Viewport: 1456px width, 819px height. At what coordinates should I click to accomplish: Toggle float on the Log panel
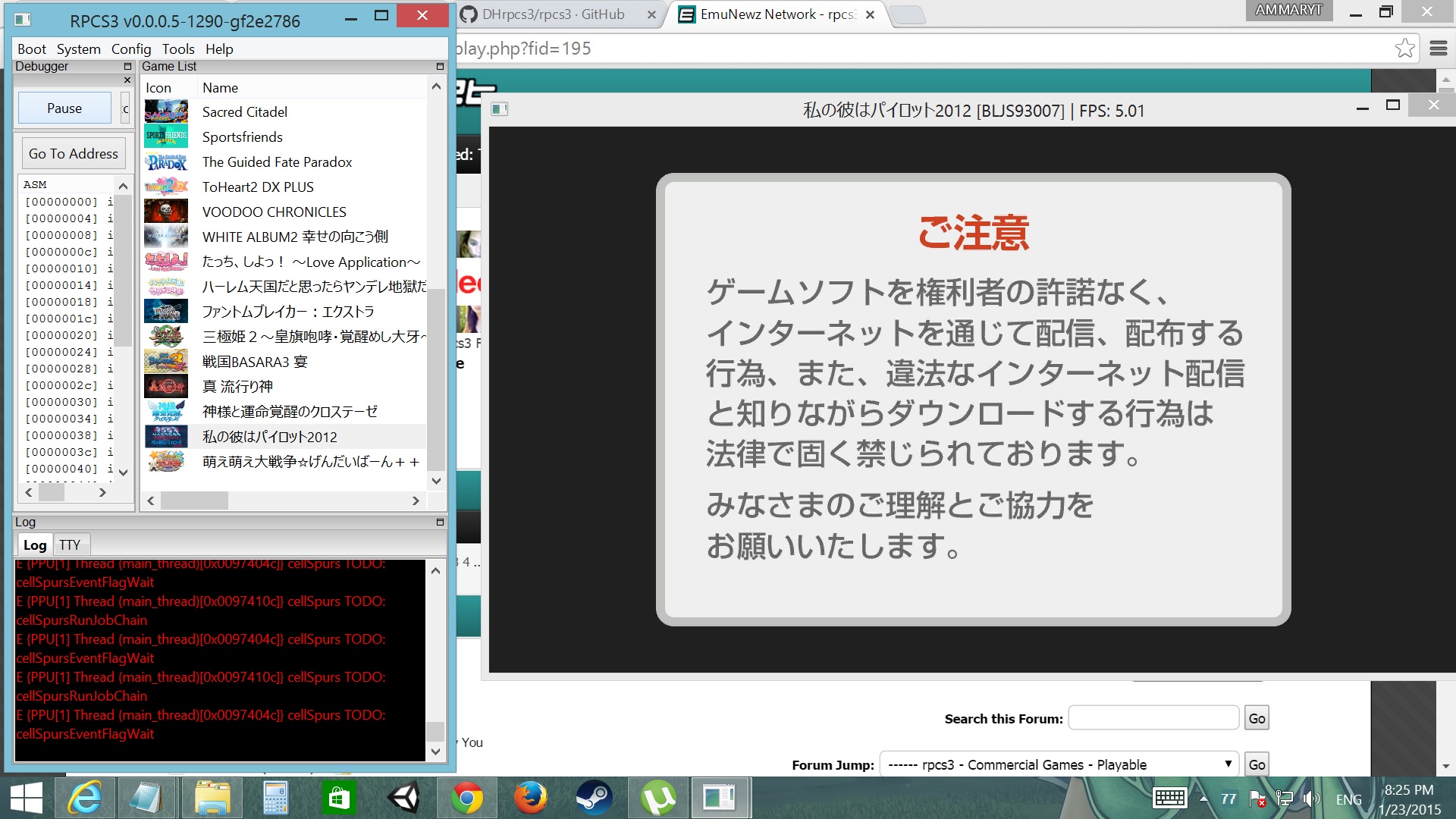coord(440,522)
